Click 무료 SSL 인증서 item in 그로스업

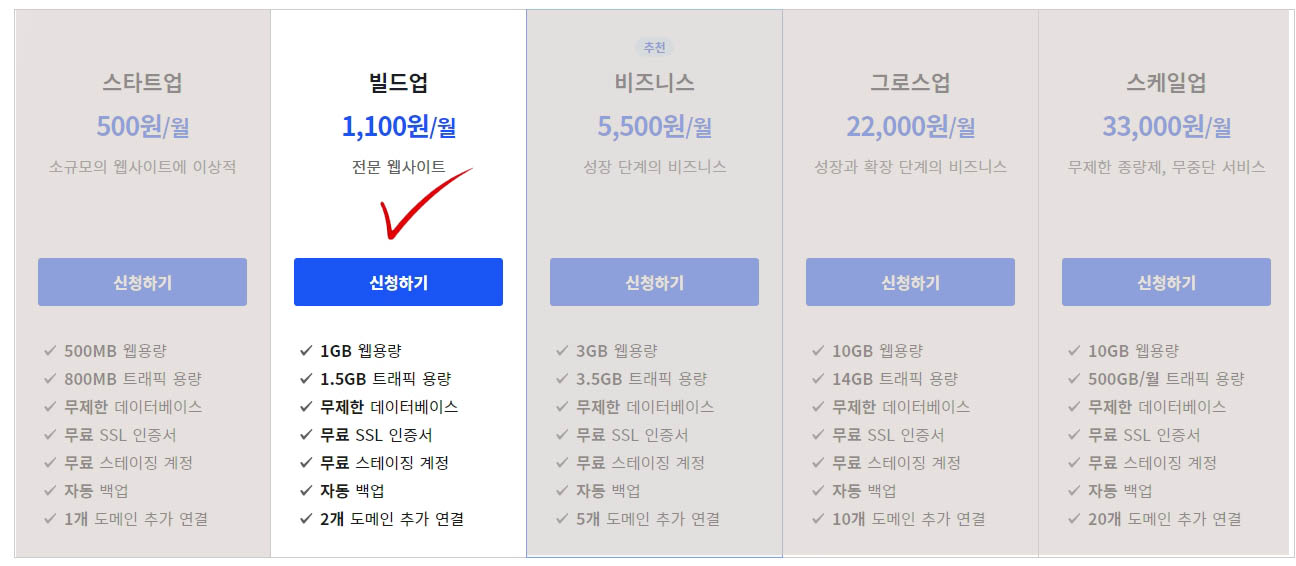pyautogui.click(x=888, y=435)
